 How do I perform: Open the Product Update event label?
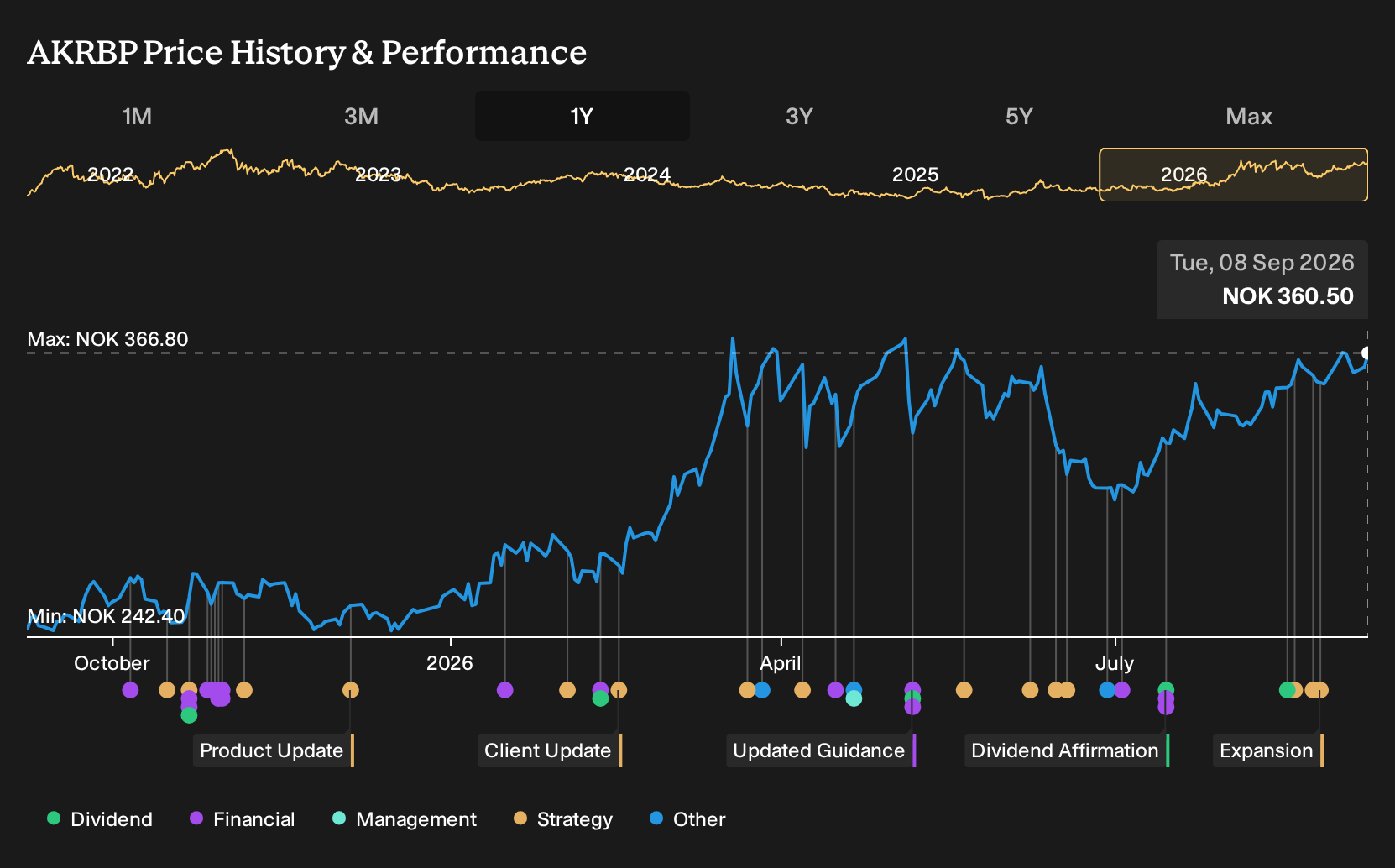274,750
